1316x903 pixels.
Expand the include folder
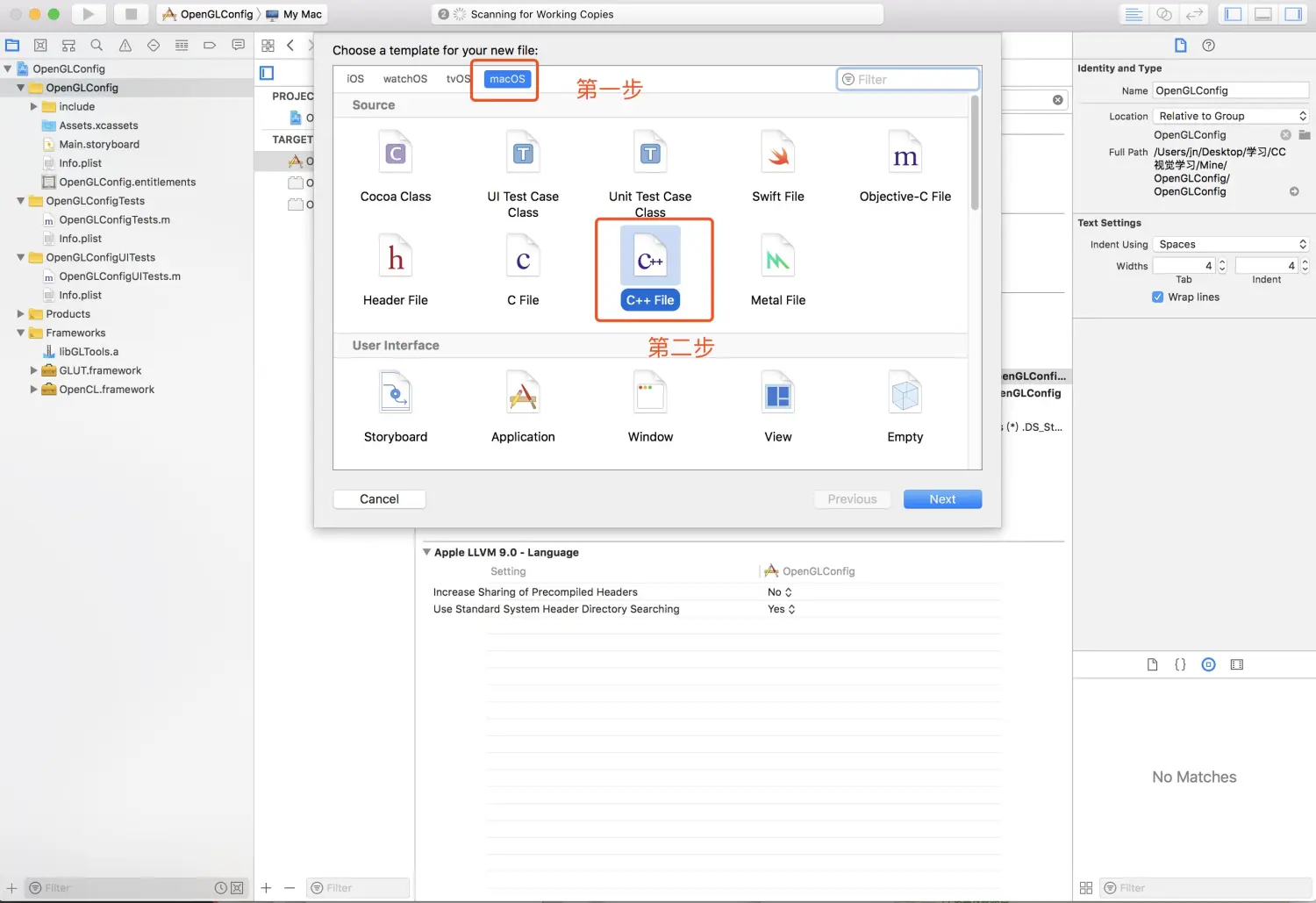tap(33, 107)
